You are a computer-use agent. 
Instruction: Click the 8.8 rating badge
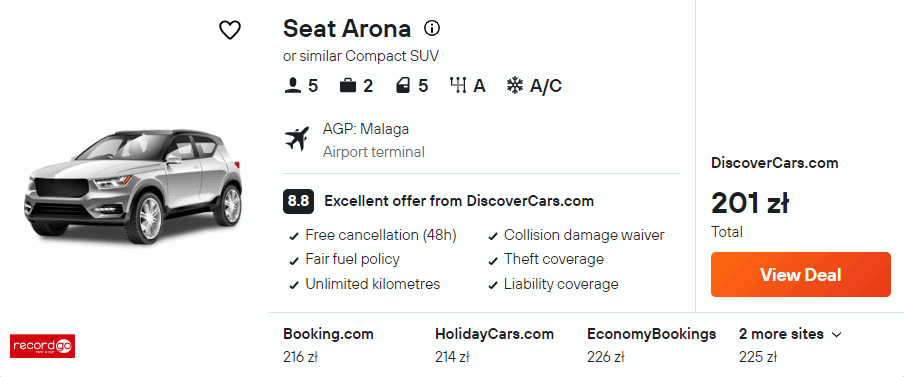pyautogui.click(x=298, y=201)
